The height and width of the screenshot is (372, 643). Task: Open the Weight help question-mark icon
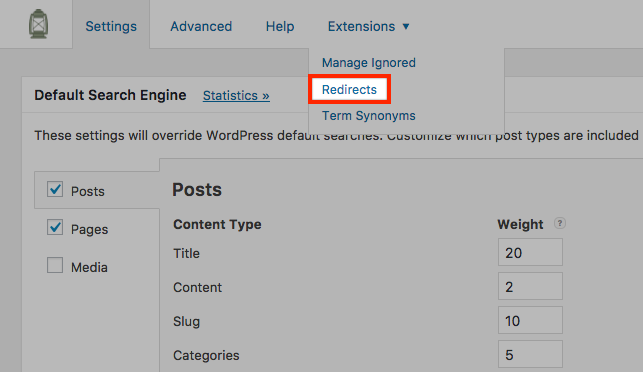tap(560, 223)
